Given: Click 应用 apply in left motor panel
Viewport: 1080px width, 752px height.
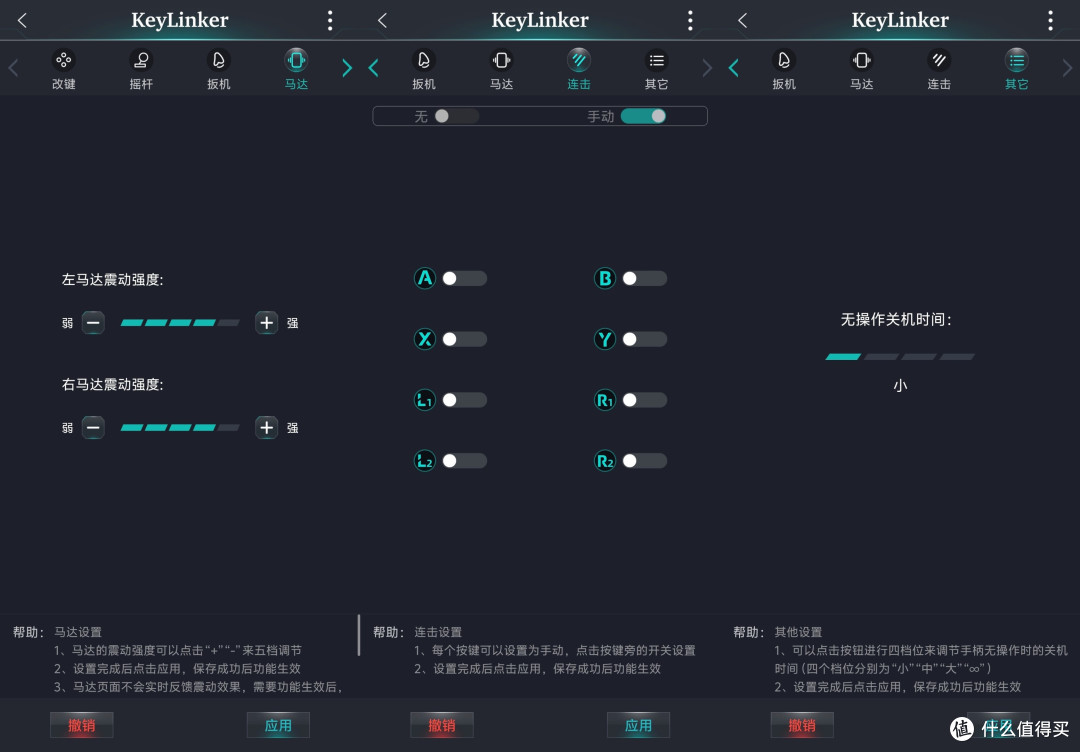Looking at the screenshot, I should [278, 725].
